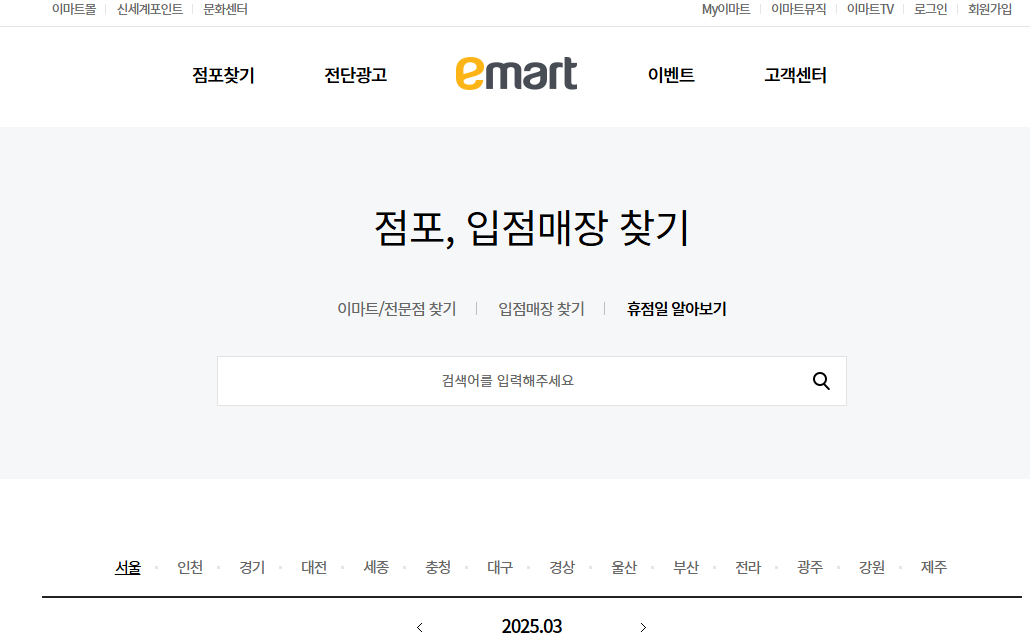The image size is (1030, 641).
Task: Open 점포찾기 main menu
Action: point(223,75)
